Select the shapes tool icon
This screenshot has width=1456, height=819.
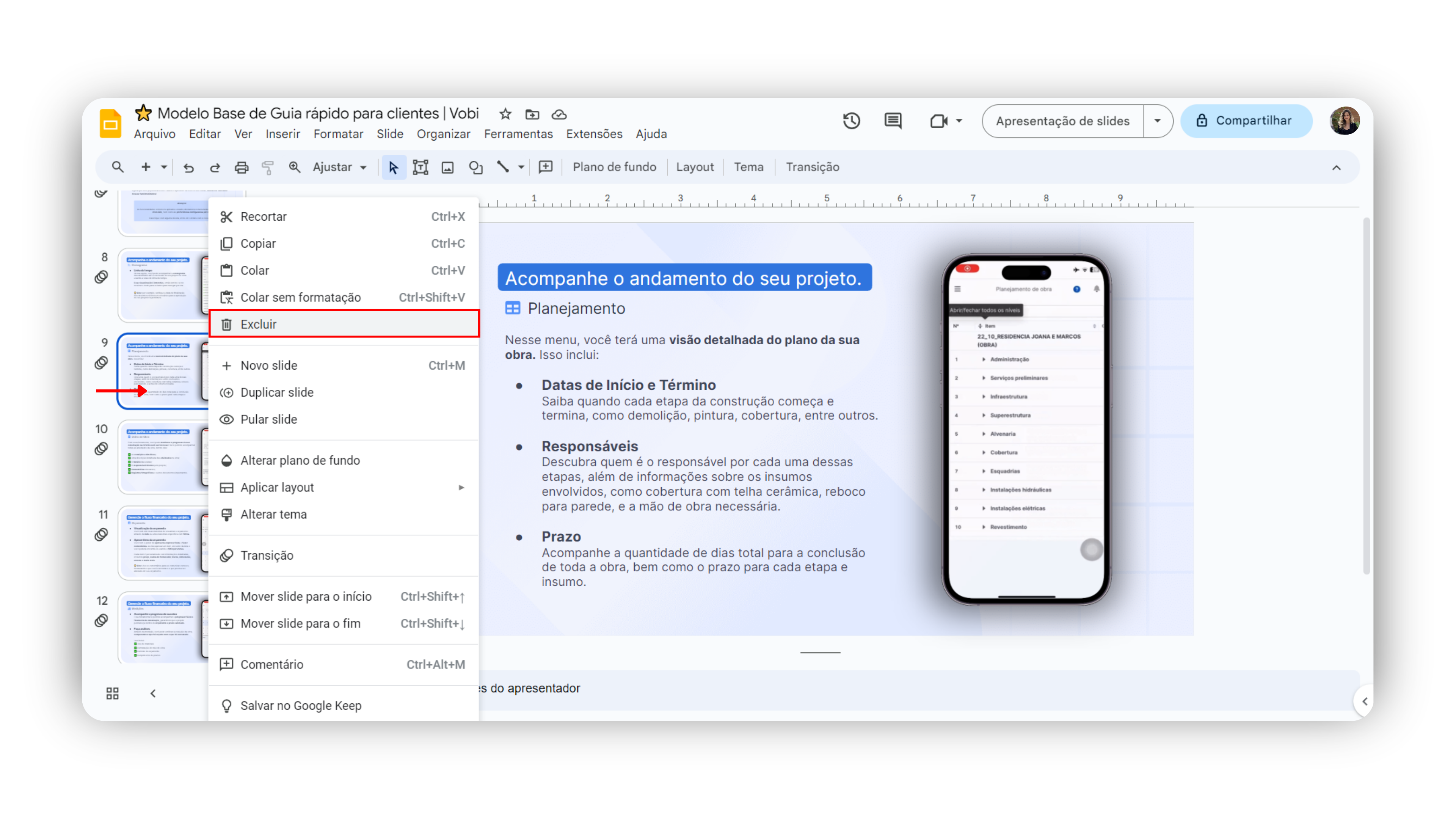(475, 167)
